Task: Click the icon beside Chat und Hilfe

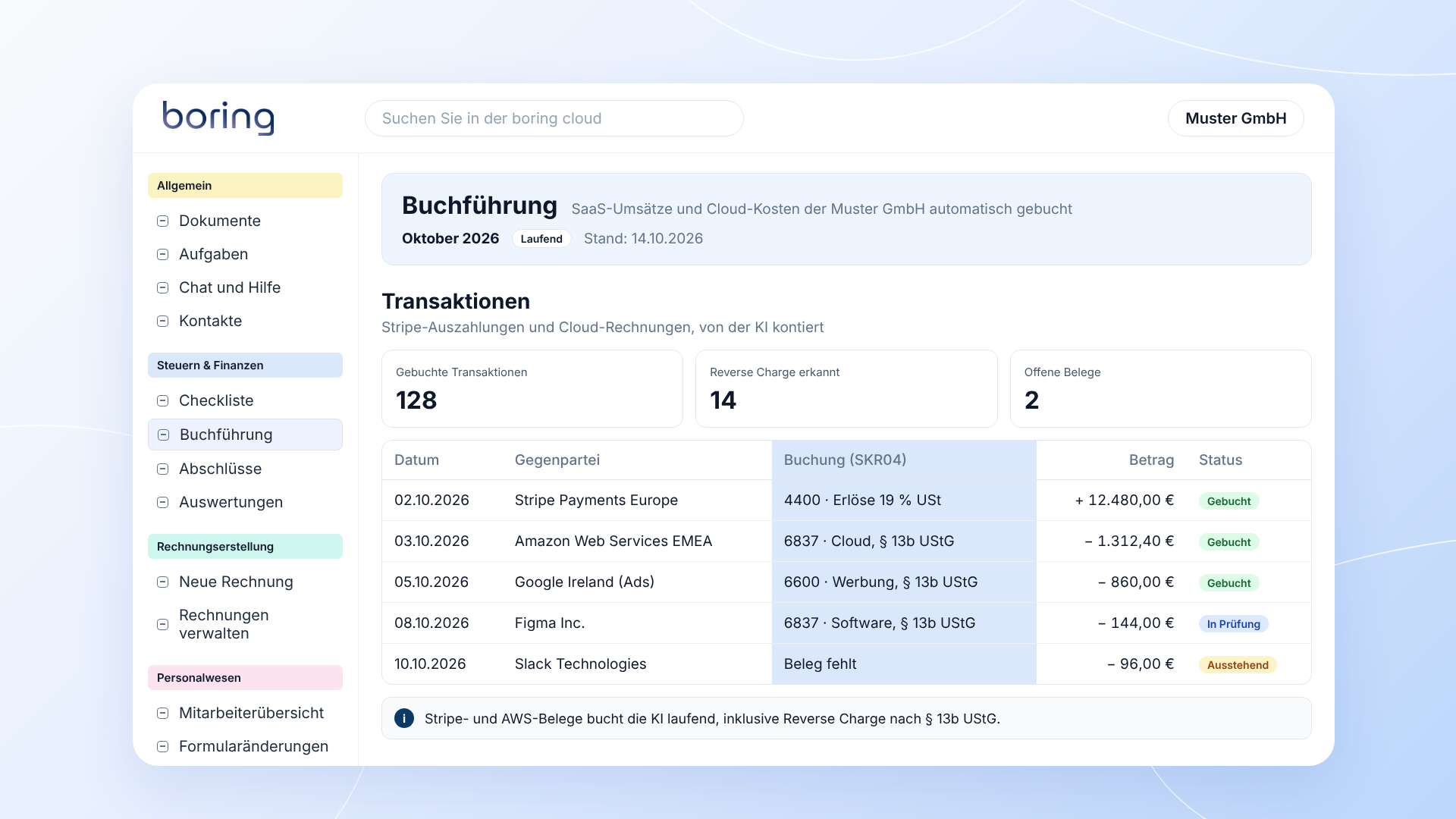Action: 162,287
